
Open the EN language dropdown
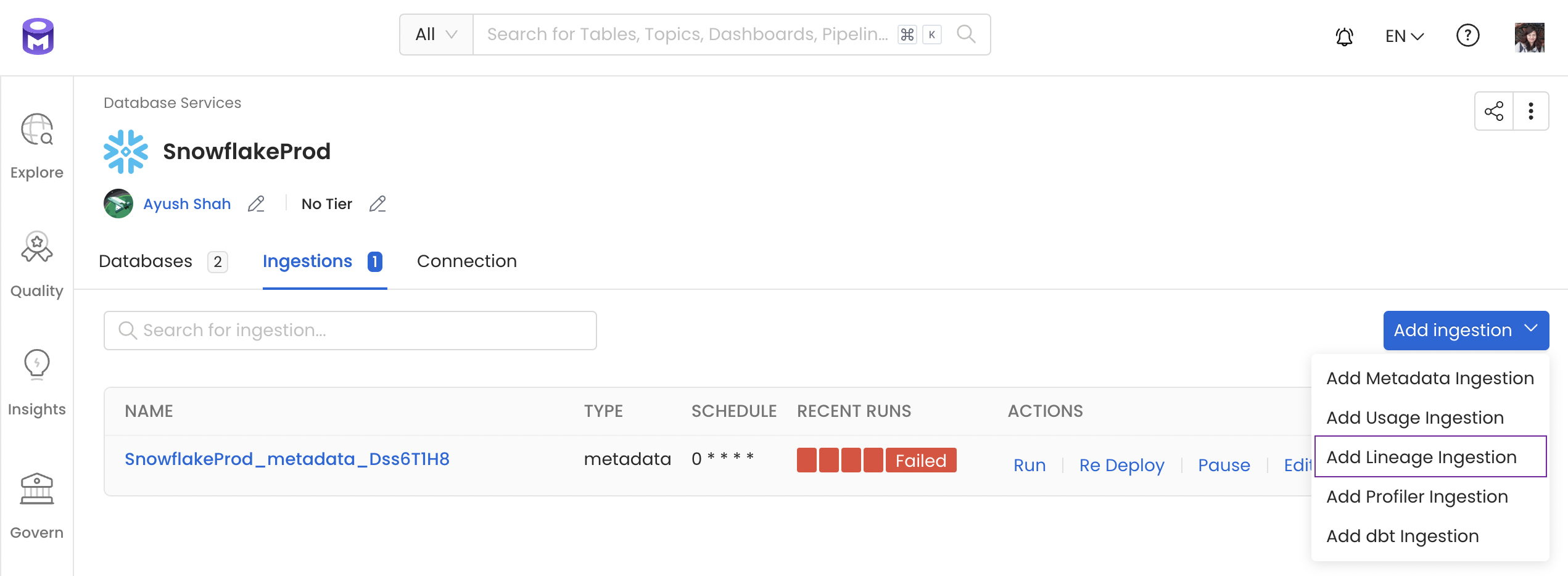(x=1404, y=36)
